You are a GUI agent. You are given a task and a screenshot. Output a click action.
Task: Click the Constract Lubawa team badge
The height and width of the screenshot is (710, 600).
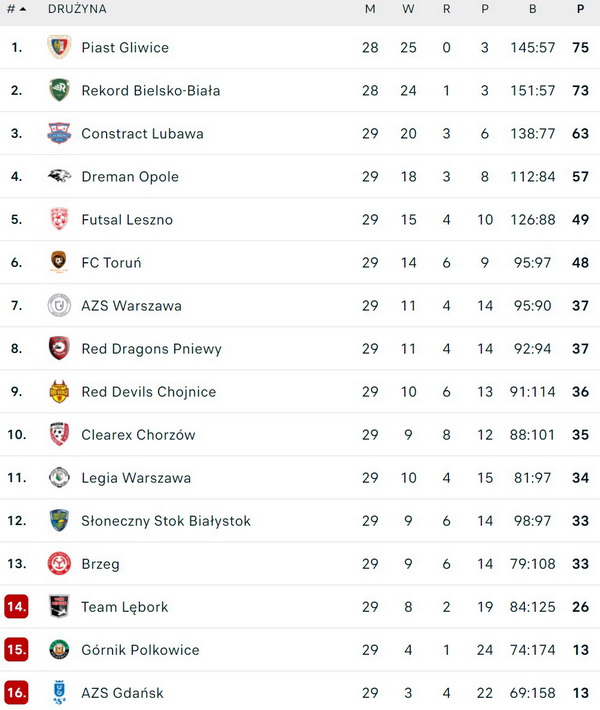click(59, 133)
